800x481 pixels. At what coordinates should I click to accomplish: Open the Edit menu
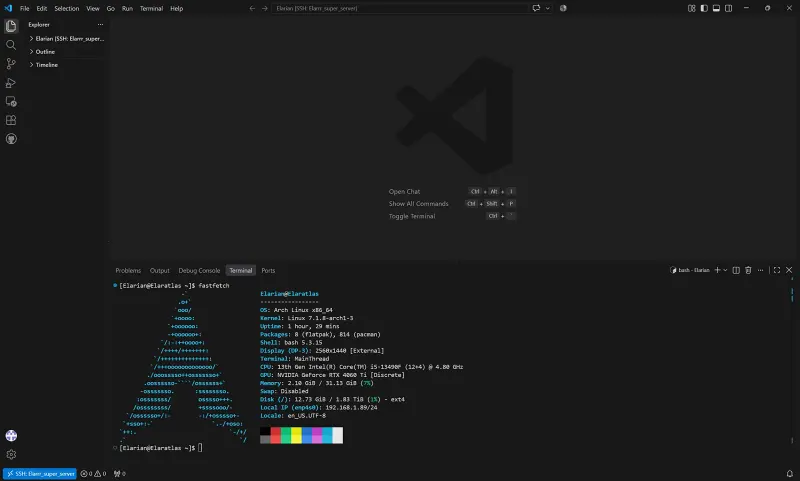click(x=42, y=8)
